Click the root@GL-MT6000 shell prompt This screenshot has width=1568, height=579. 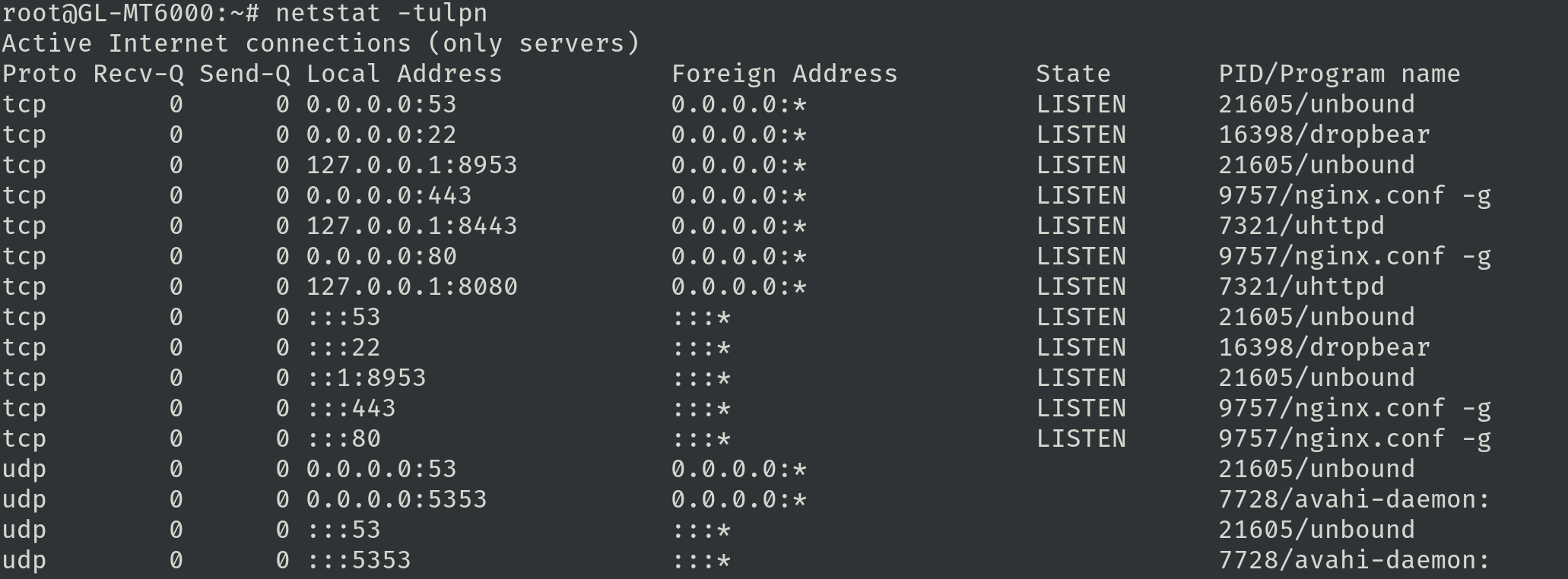131,14
